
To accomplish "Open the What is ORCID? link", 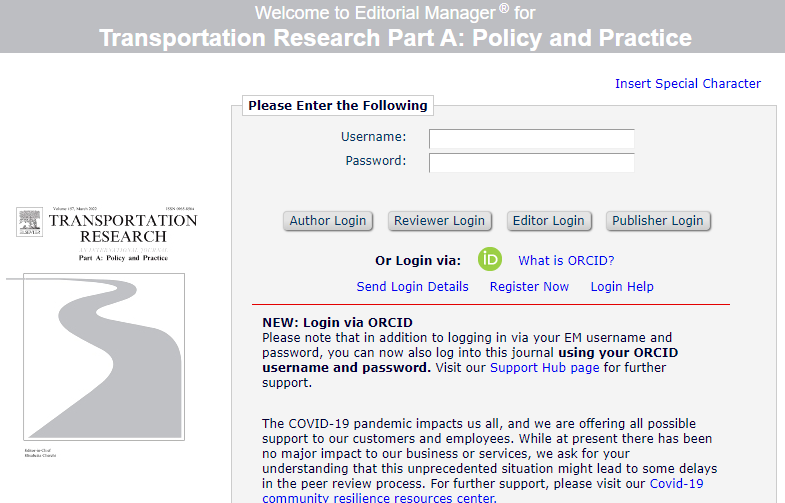I will pos(566,261).
